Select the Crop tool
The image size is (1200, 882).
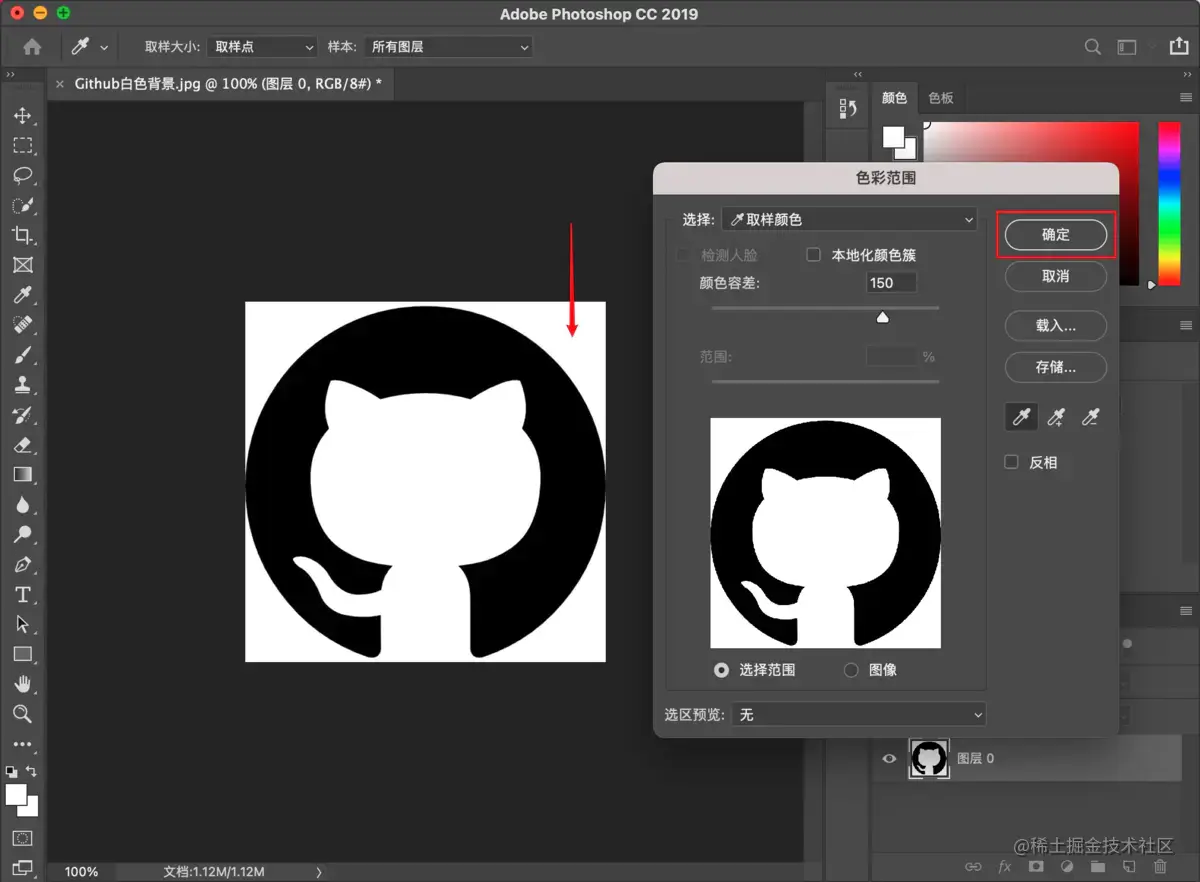pos(22,236)
